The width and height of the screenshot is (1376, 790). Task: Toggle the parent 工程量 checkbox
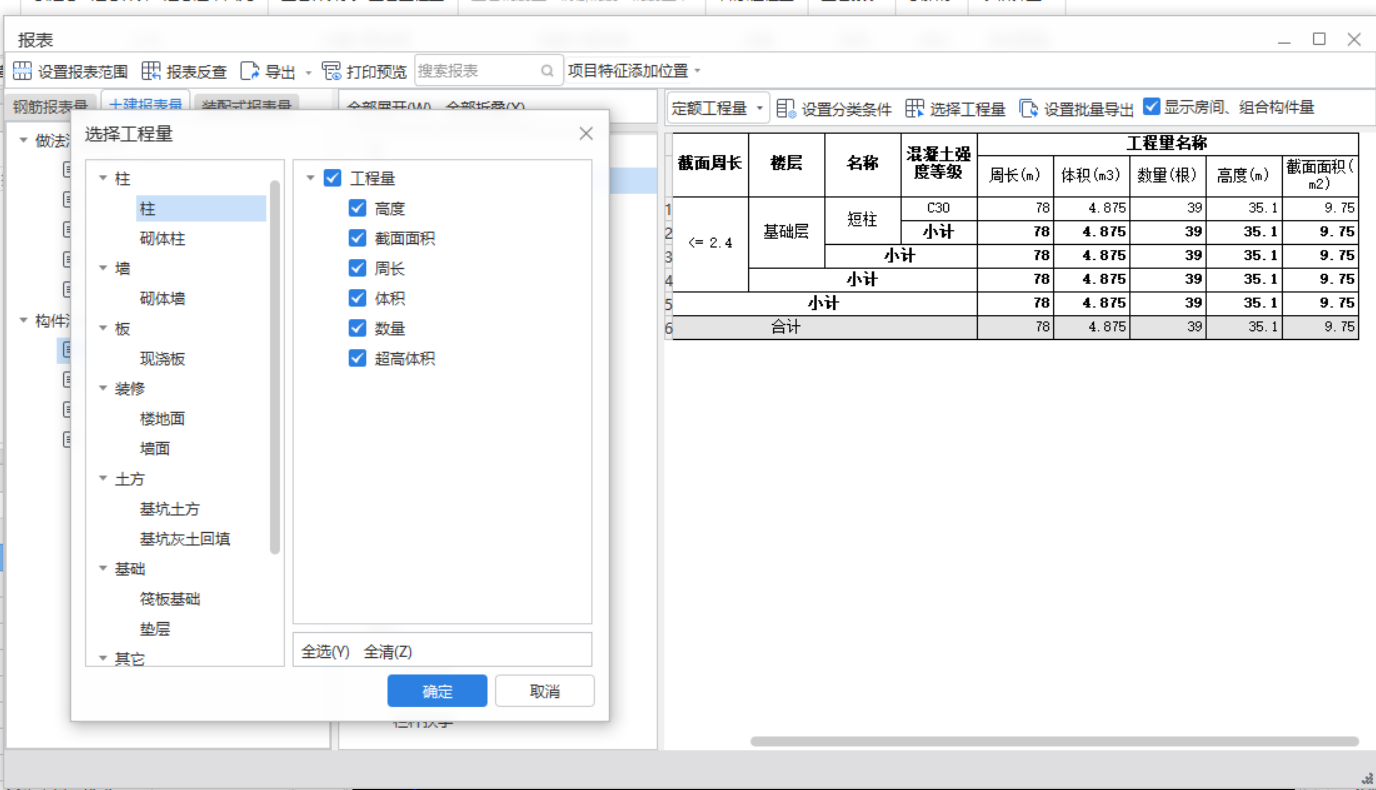[x=333, y=178]
